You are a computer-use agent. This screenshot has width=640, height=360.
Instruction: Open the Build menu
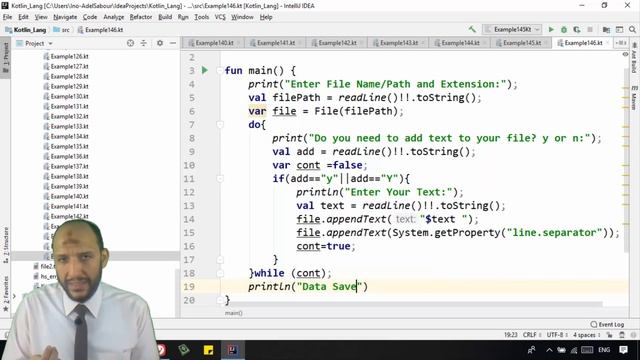click(x=165, y=17)
